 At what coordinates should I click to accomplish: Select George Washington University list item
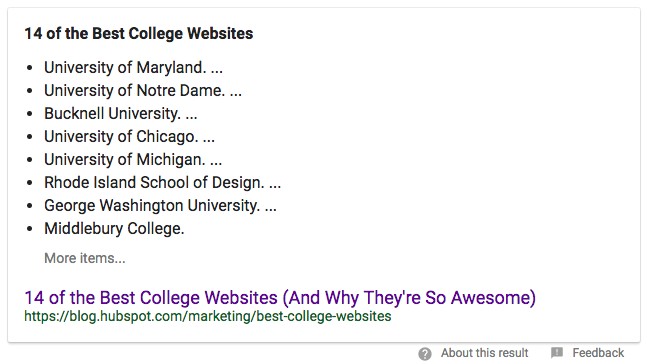tap(160, 206)
